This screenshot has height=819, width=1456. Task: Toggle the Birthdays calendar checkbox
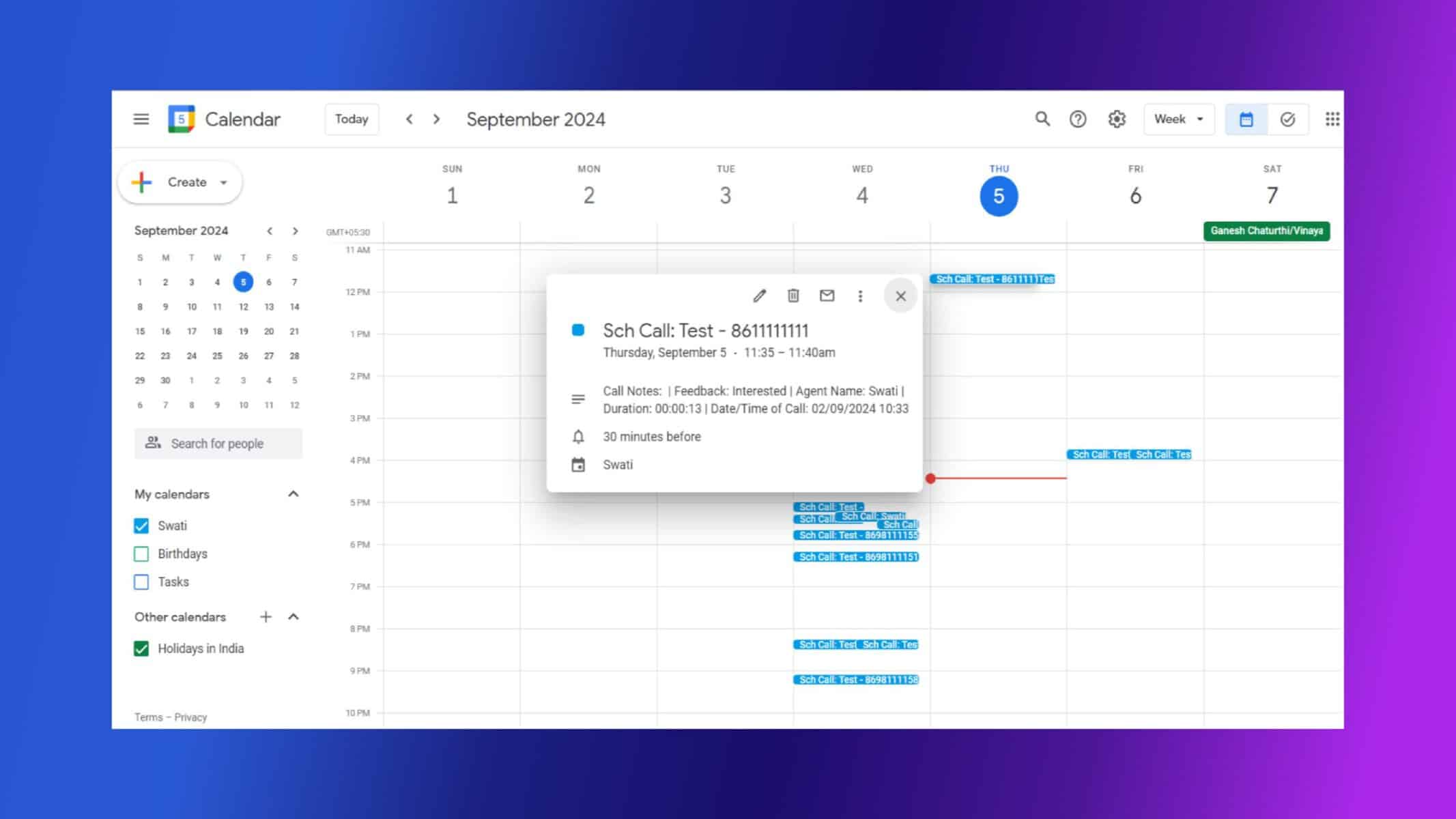point(141,553)
